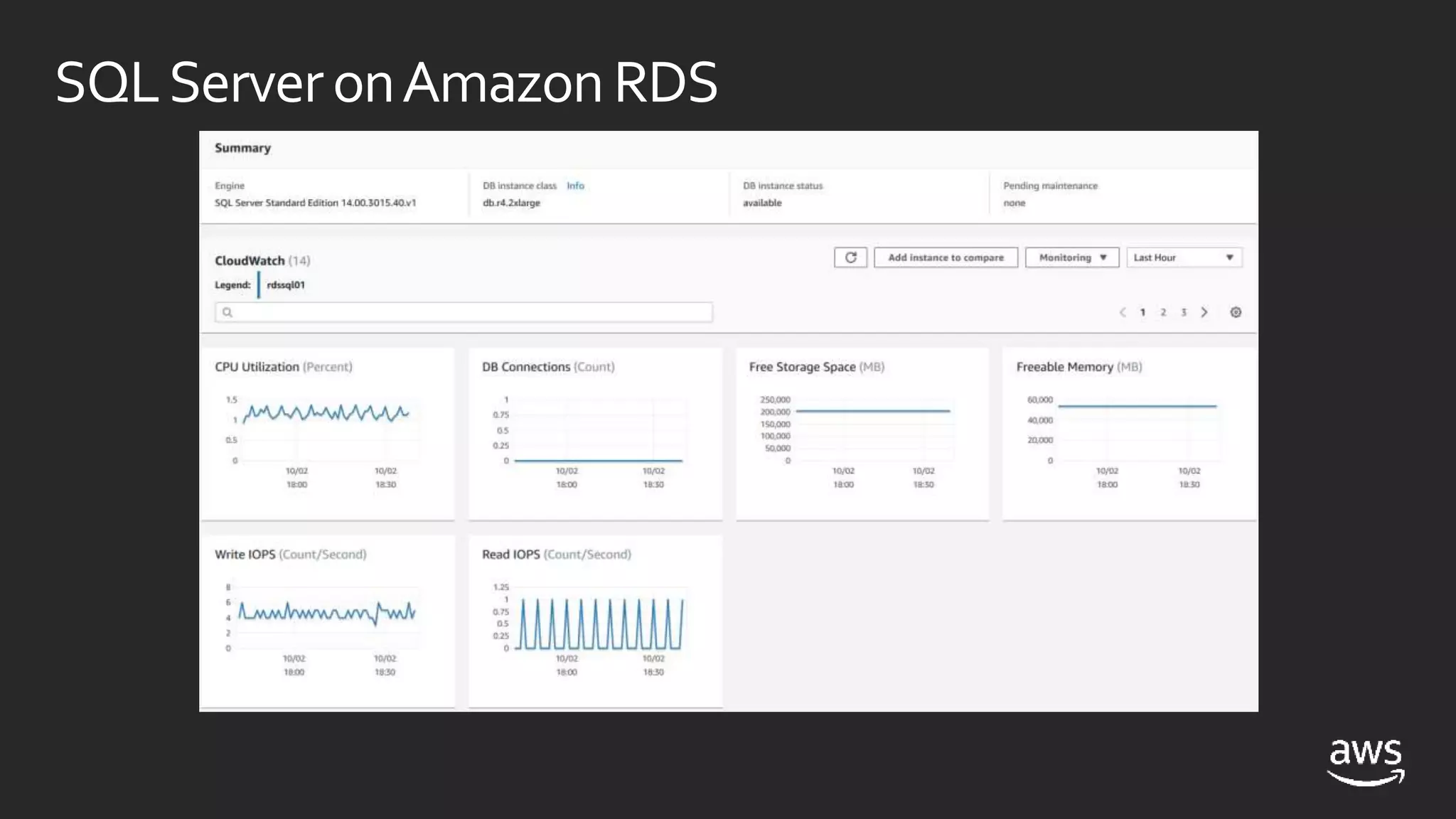Open the Freeable Memory chart
This screenshot has width=1456, height=819.
click(x=1130, y=434)
